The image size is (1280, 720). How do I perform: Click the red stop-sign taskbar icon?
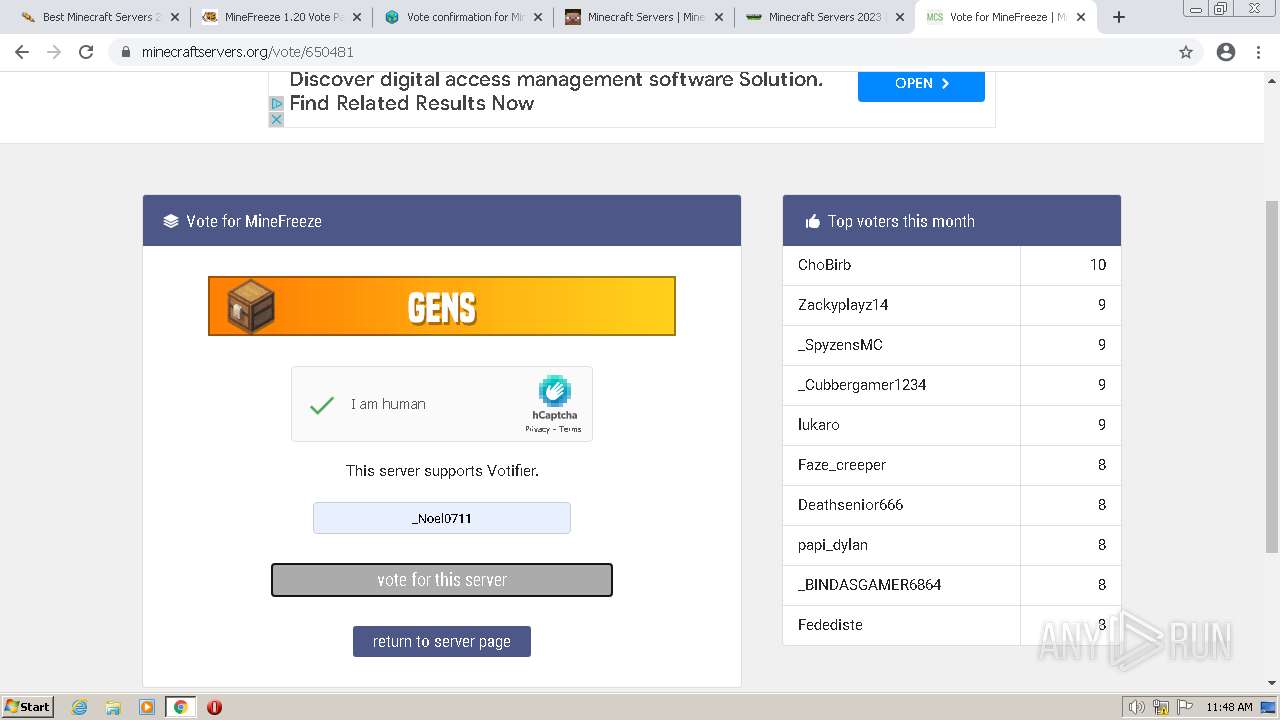(x=214, y=707)
